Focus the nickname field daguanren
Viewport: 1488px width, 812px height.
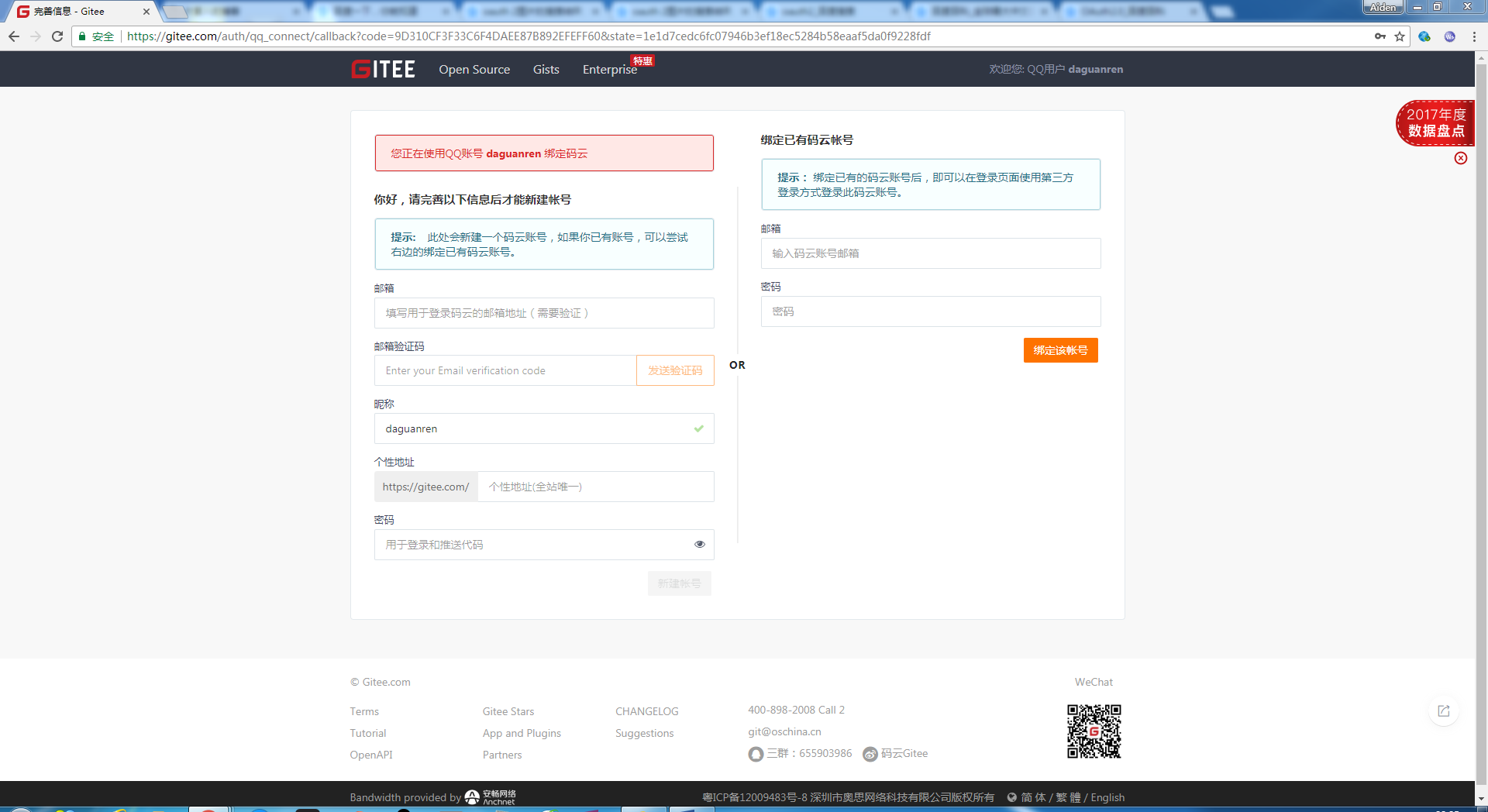[544, 428]
